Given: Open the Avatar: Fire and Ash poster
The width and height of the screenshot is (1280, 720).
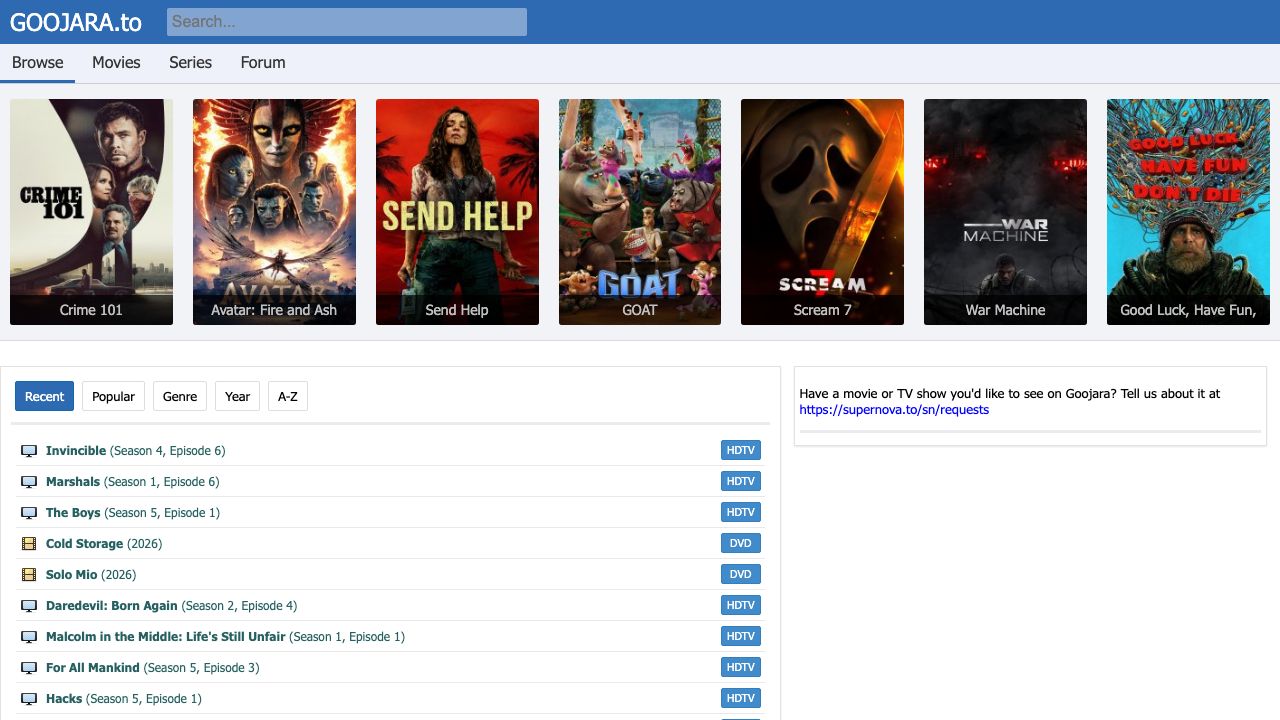Looking at the screenshot, I should (274, 212).
